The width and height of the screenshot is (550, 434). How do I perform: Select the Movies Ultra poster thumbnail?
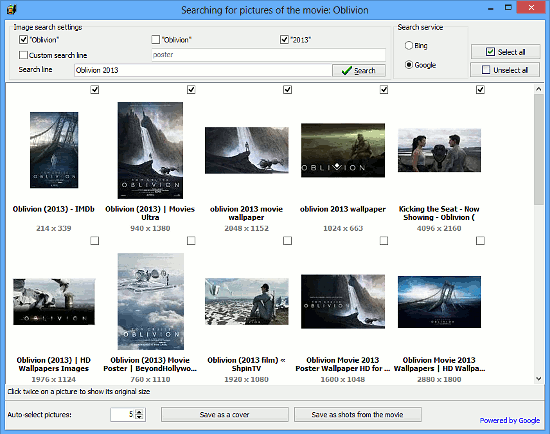click(x=150, y=150)
